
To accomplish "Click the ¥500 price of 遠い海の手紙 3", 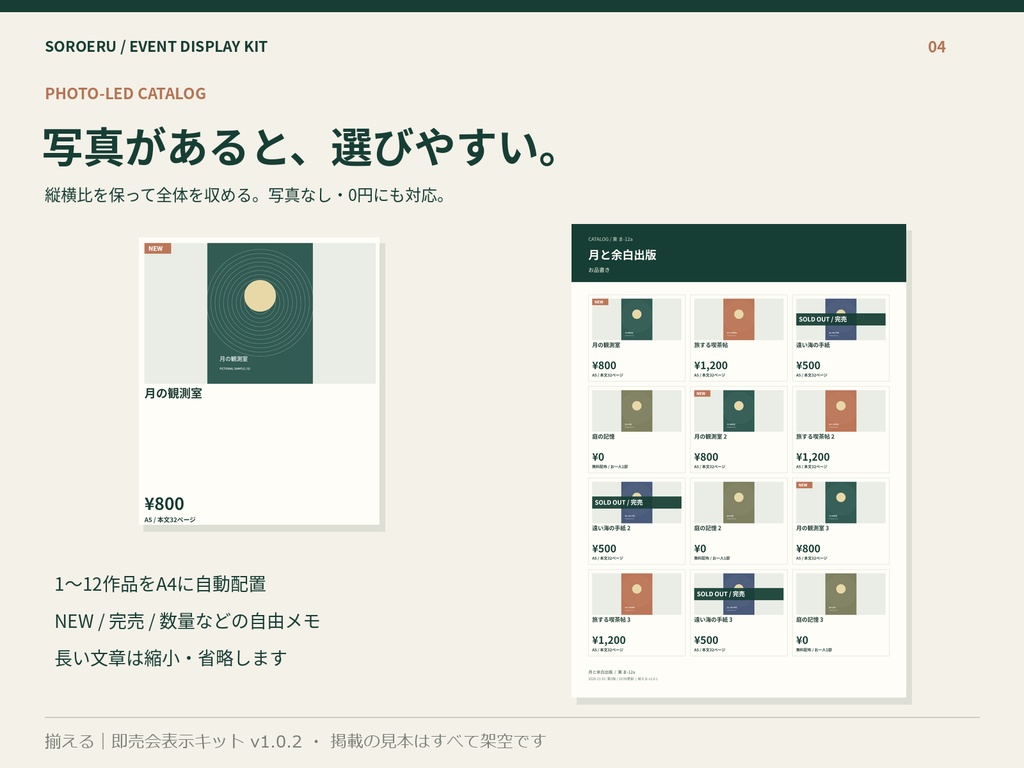I will pyautogui.click(x=706, y=640).
